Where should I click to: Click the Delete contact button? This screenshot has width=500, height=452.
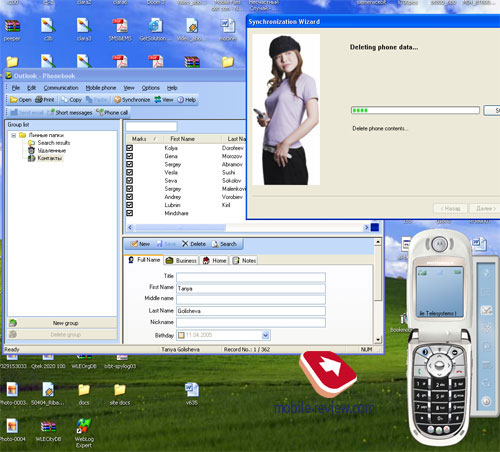[x=194, y=244]
